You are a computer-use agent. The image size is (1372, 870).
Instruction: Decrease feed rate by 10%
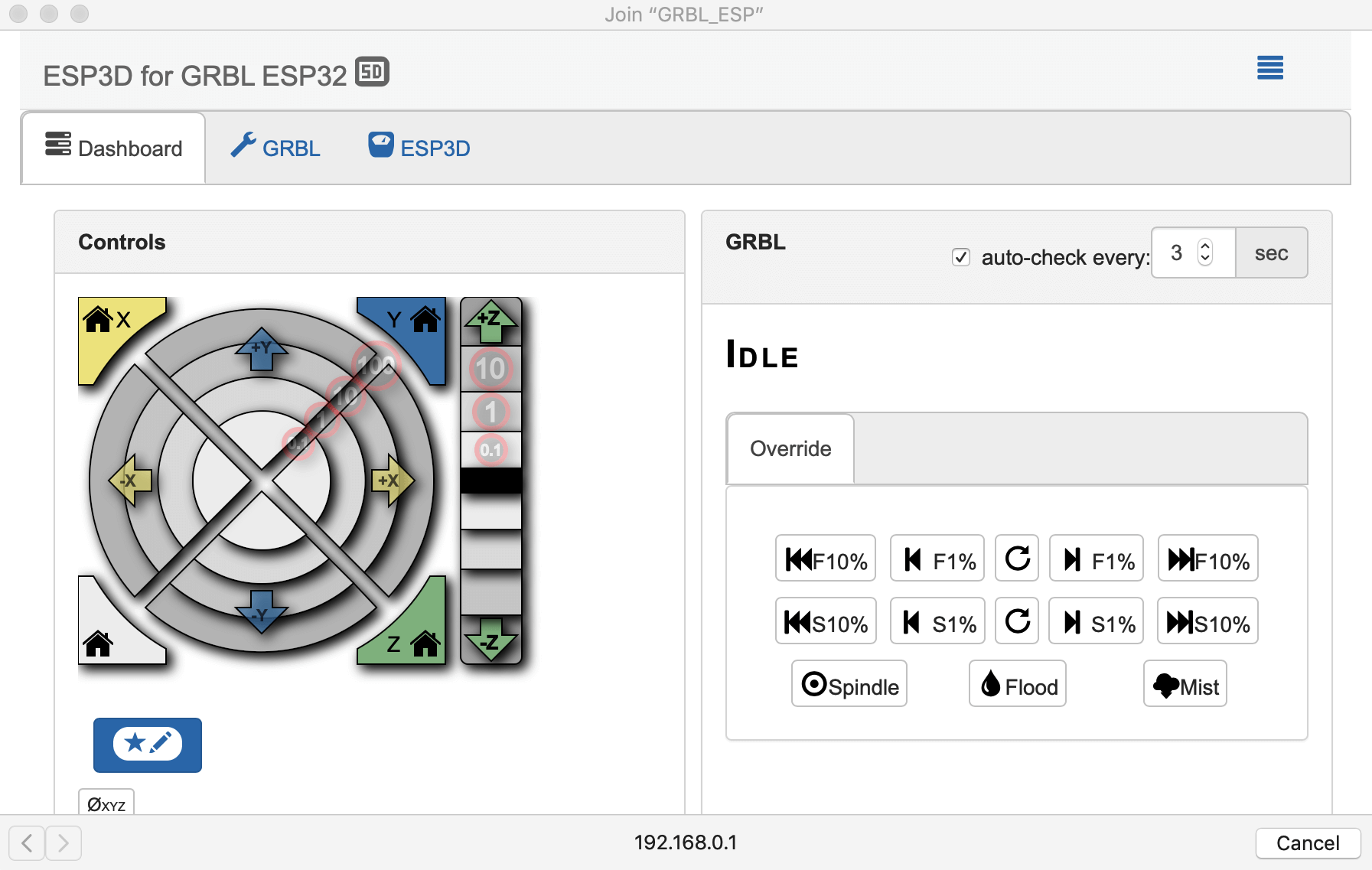tap(826, 559)
